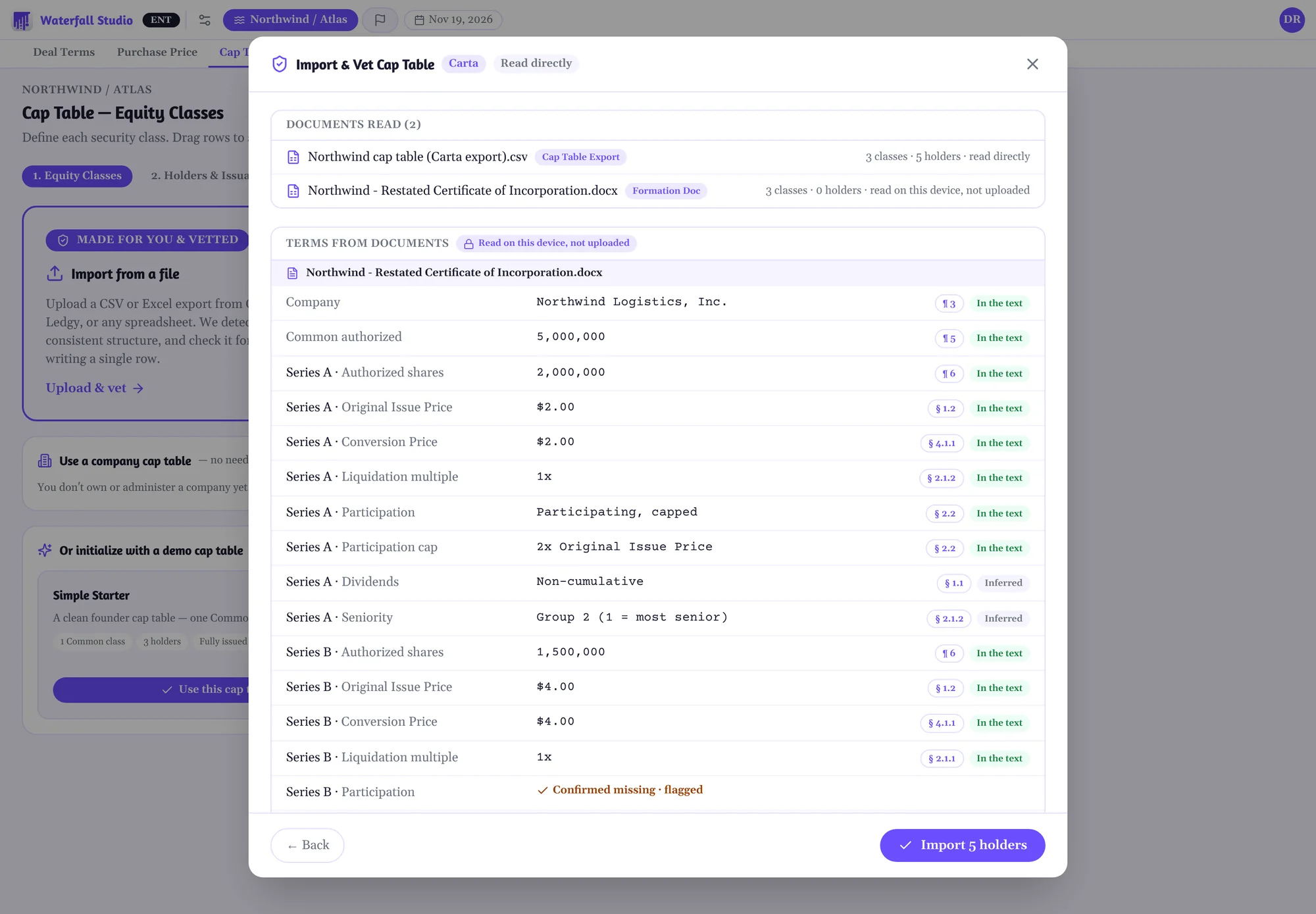Viewport: 1316px width, 914px height.
Task: Click the file icon for Restated Certificate docx
Action: [x=293, y=191]
